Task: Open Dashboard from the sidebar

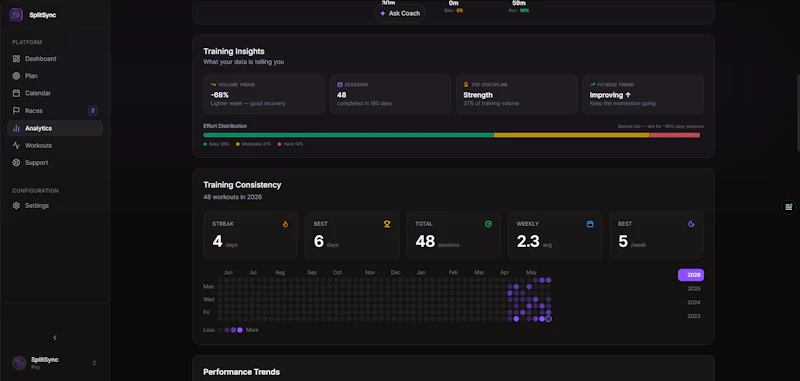Action: coord(55,59)
